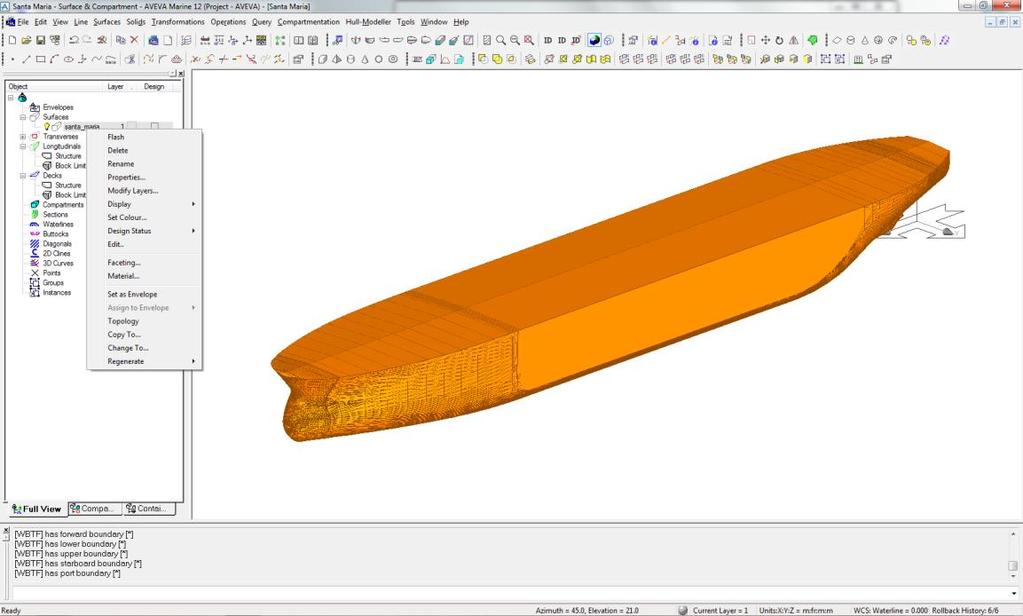Collapse the Surfaces tree node
Viewport: 1023px width, 616px height.
(23, 117)
